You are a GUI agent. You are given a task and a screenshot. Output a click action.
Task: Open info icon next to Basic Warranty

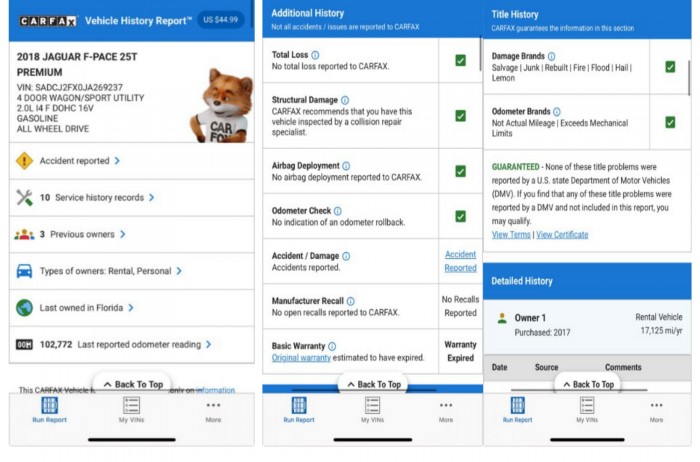(332, 346)
